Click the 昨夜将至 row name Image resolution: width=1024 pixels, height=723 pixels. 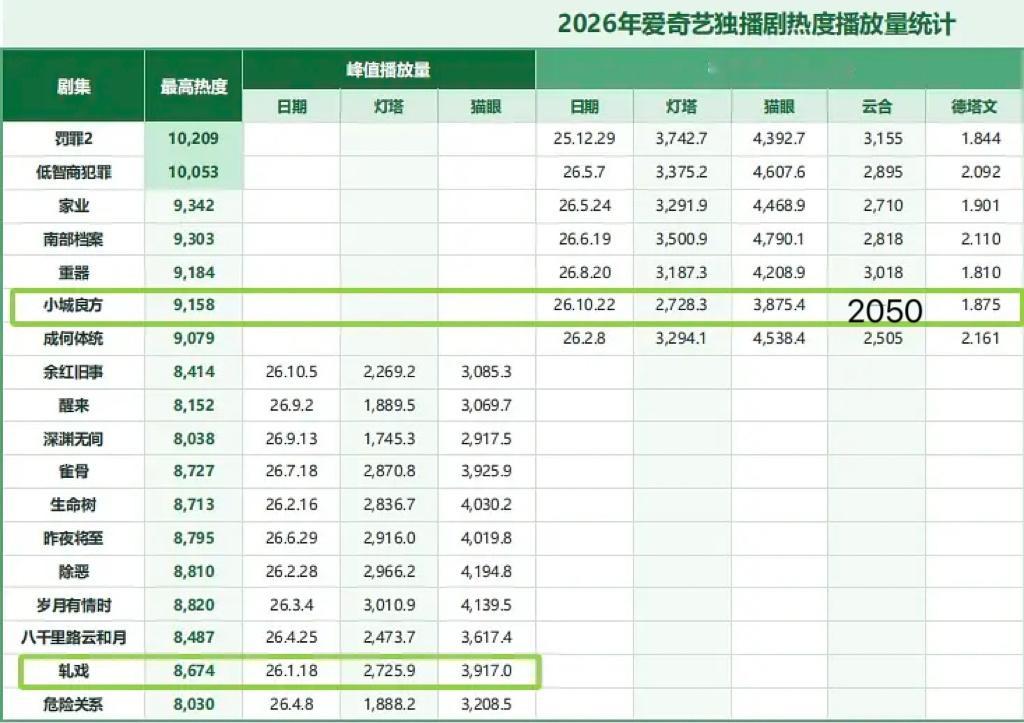(73, 538)
